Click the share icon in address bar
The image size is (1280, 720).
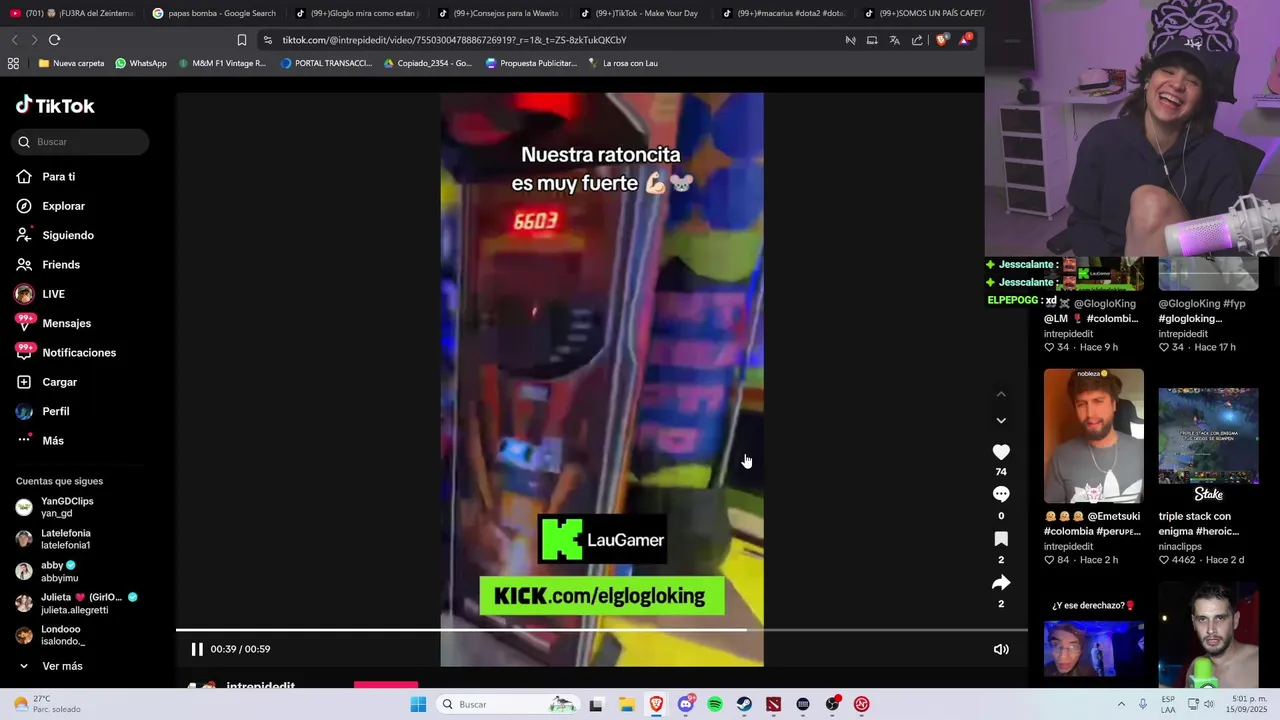tap(917, 40)
